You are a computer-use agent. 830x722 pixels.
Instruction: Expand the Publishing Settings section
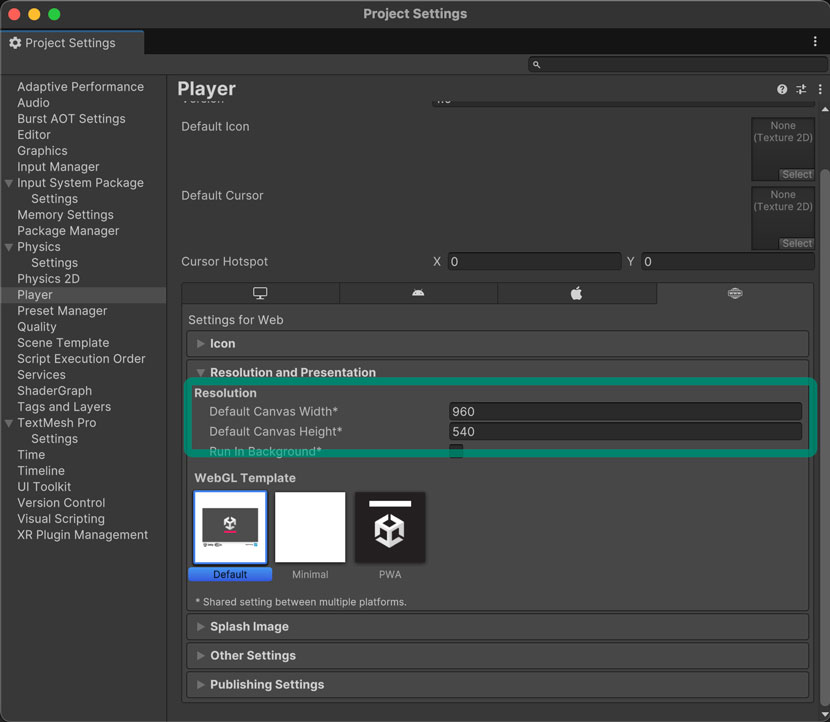(201, 684)
